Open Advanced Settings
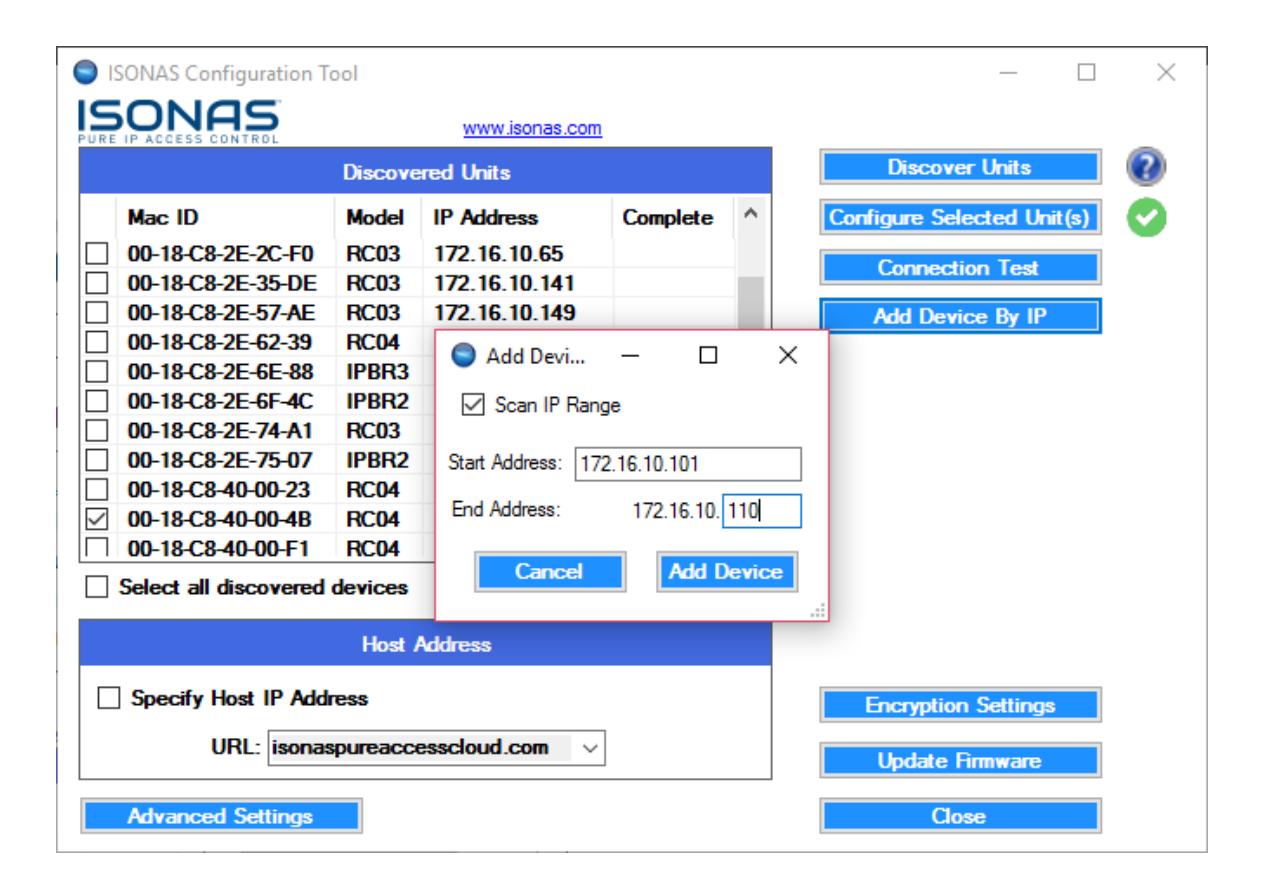The width and height of the screenshot is (1263, 893). pyautogui.click(x=220, y=816)
